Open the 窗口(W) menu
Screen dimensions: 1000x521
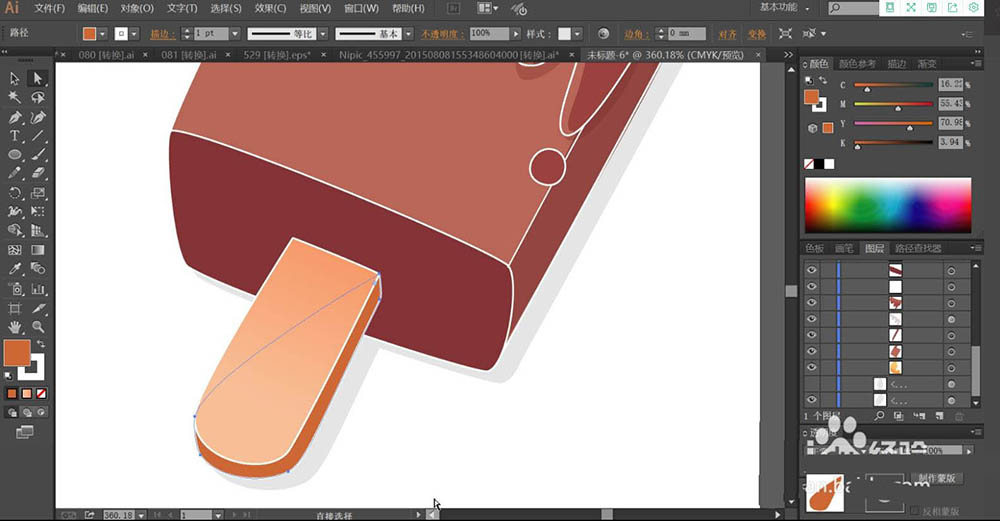point(361,8)
